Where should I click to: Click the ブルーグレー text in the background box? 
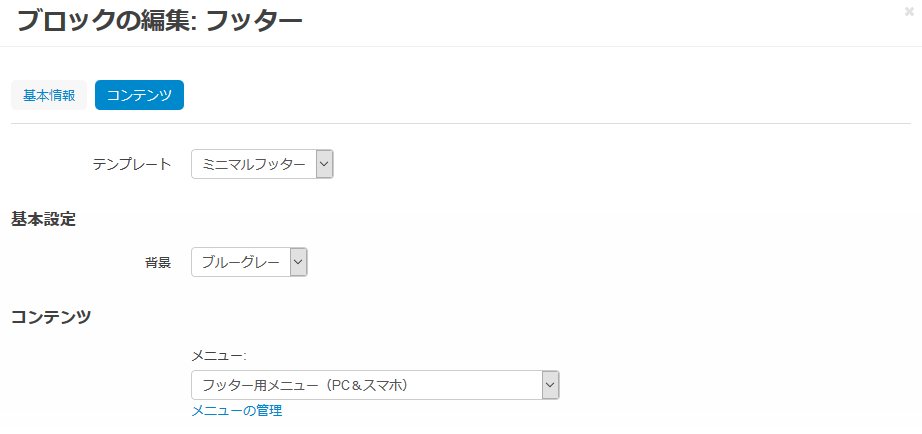(x=240, y=262)
